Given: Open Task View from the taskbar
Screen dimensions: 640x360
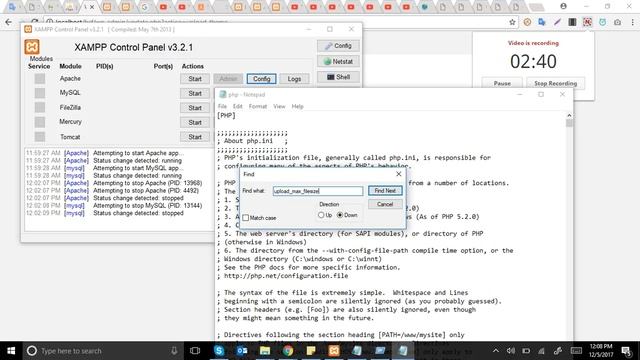Looking at the screenshot, I should [x=195, y=351].
